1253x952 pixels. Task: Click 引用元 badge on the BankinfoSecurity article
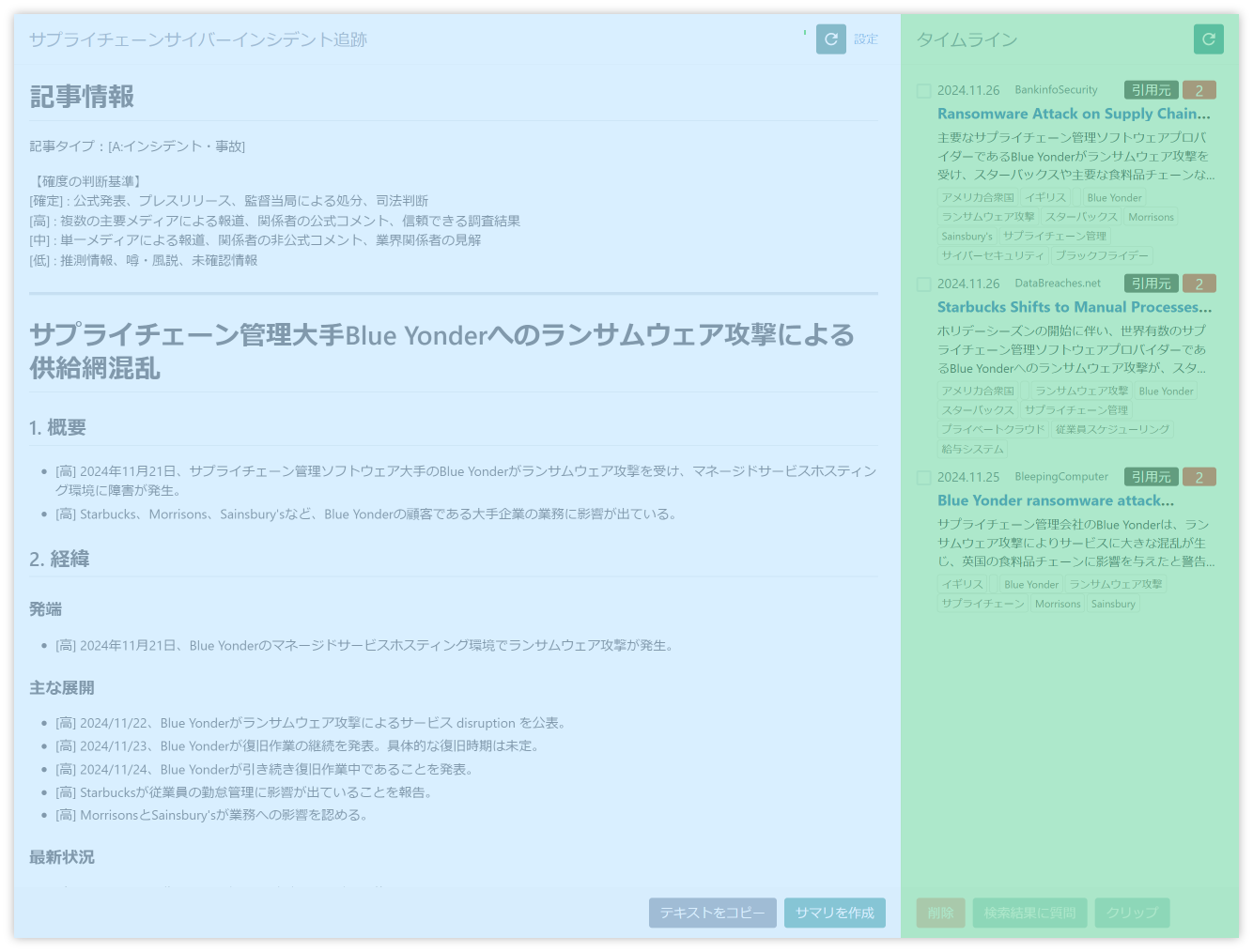tap(1151, 90)
